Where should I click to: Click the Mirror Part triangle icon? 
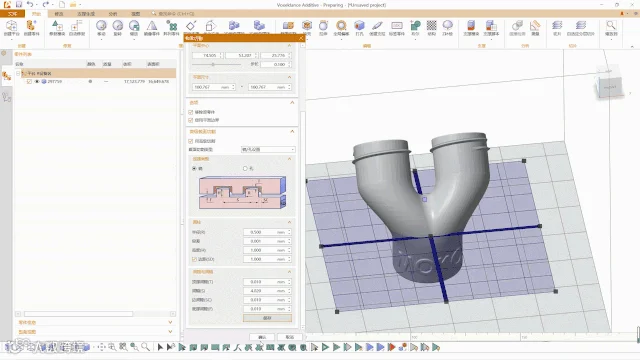point(152,26)
